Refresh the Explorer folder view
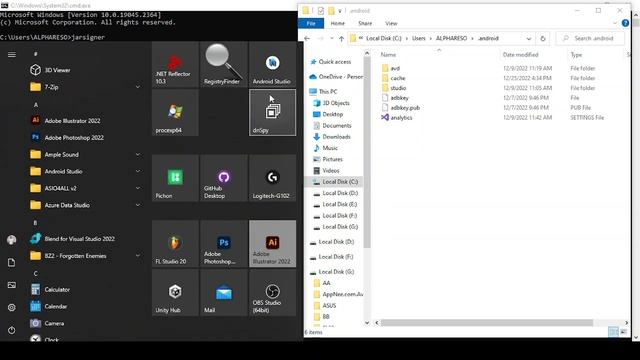This screenshot has height=360, width=640. (543, 39)
